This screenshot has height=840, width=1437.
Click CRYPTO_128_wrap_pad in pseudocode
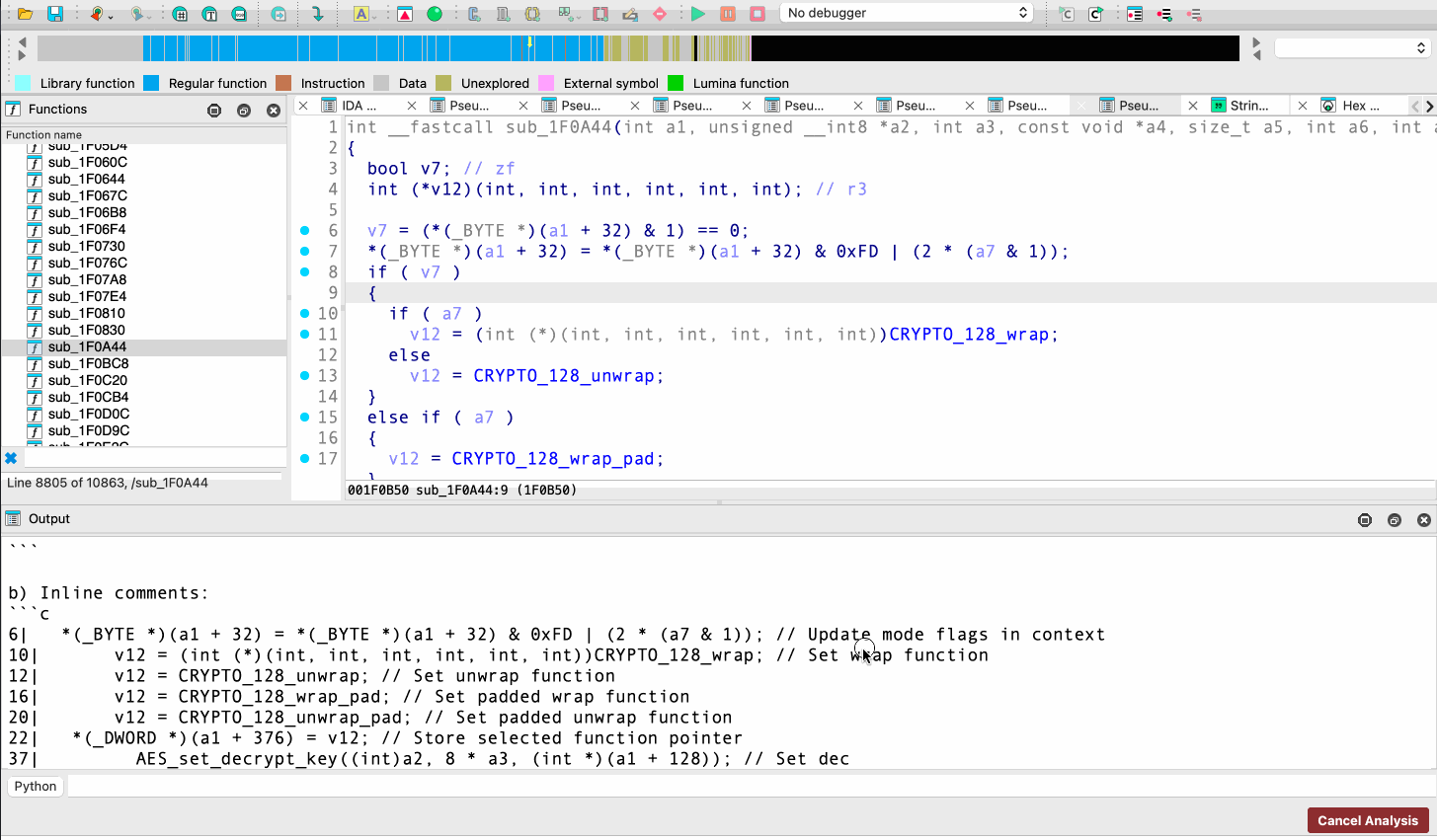(x=553, y=459)
